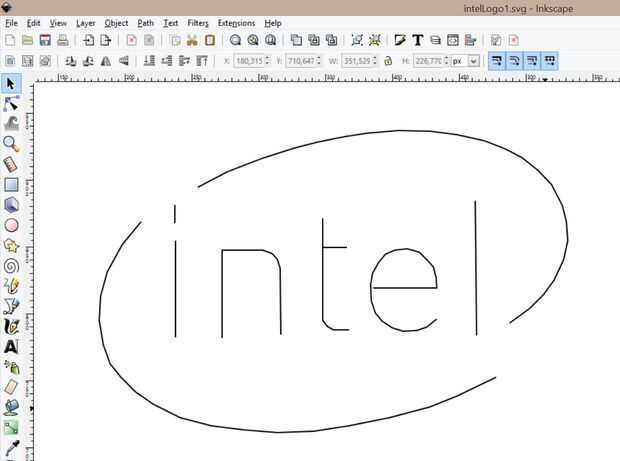620x461 pixels.
Task: Select the Paint bucket fill tool
Action: 11,408
